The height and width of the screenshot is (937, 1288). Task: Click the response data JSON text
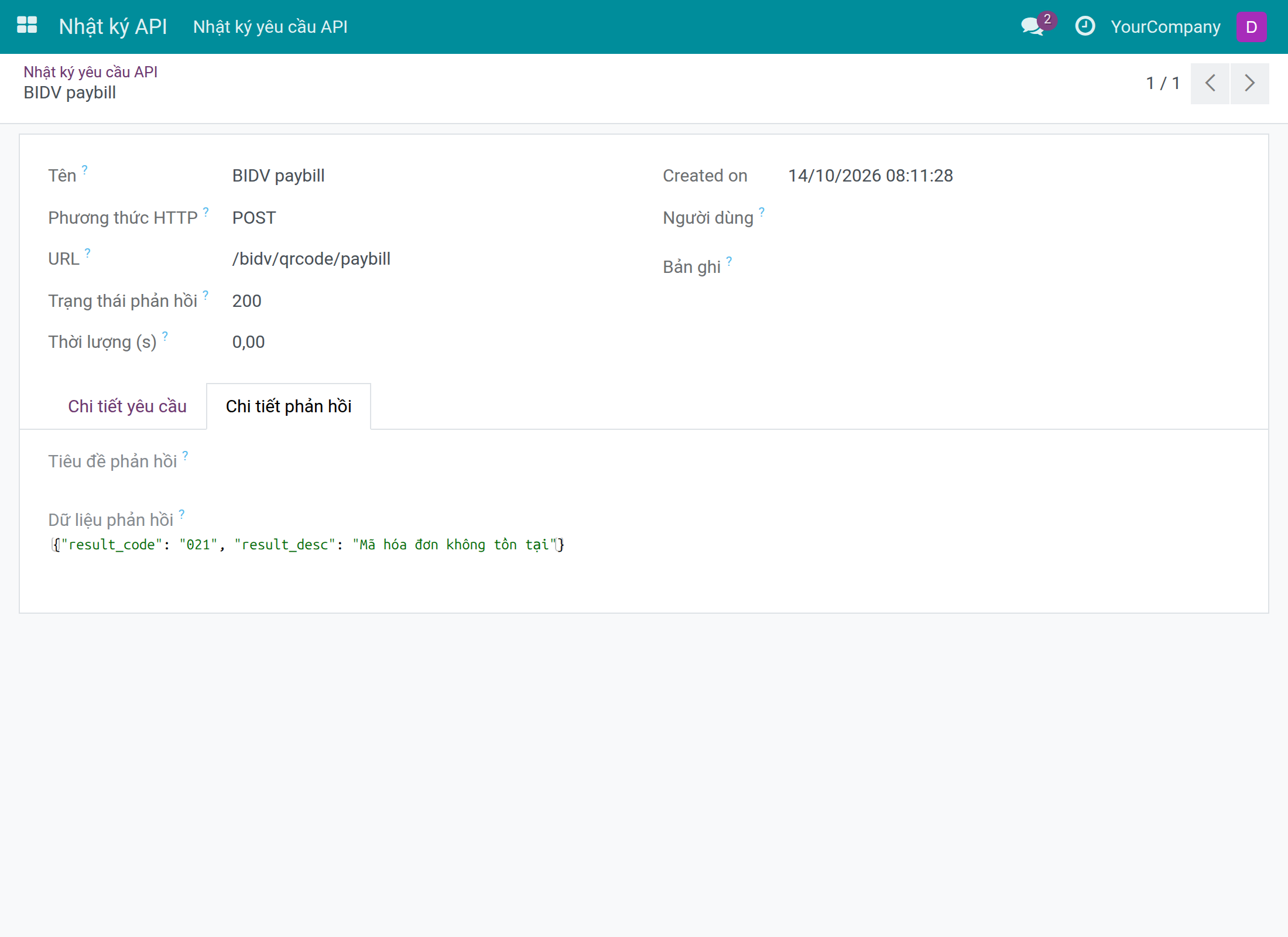(x=308, y=545)
